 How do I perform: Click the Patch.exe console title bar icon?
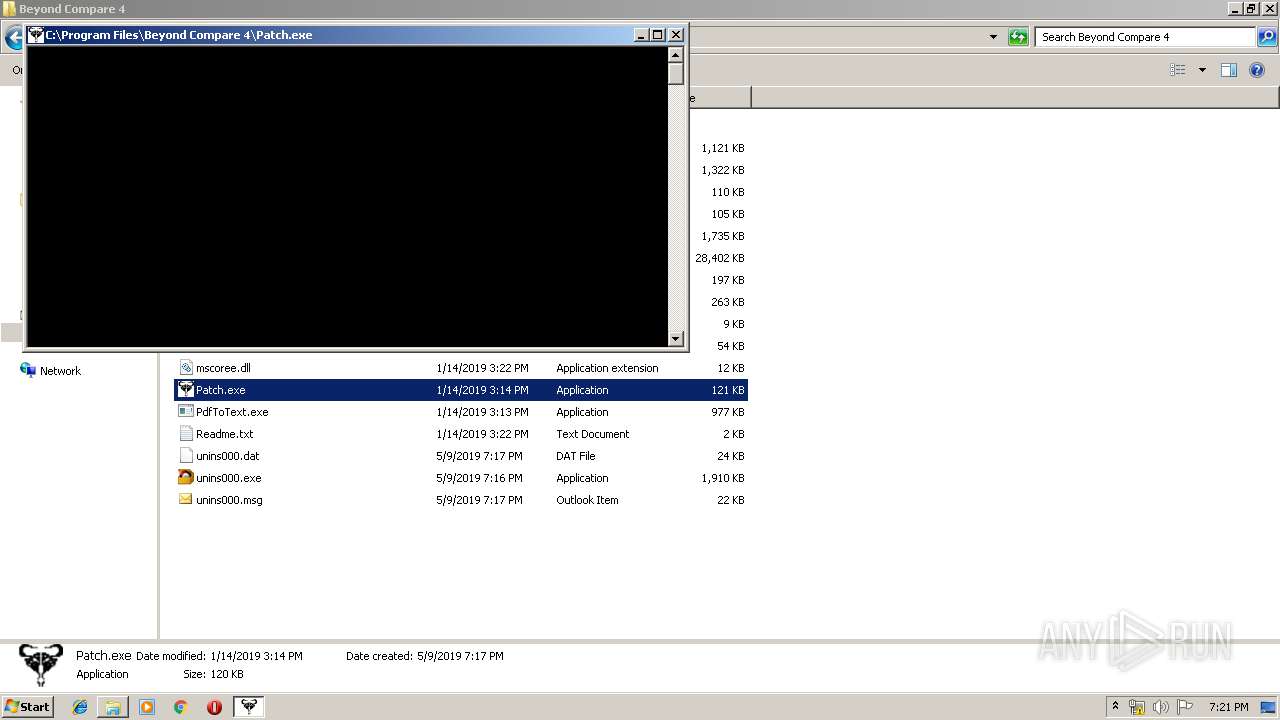[x=36, y=35]
